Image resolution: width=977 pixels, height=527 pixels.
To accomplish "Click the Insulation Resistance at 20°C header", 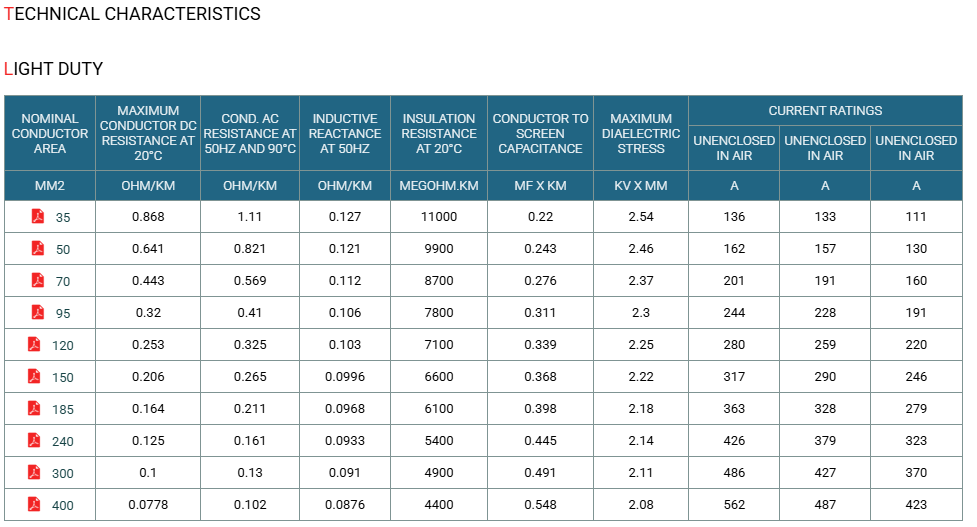I will point(439,133).
